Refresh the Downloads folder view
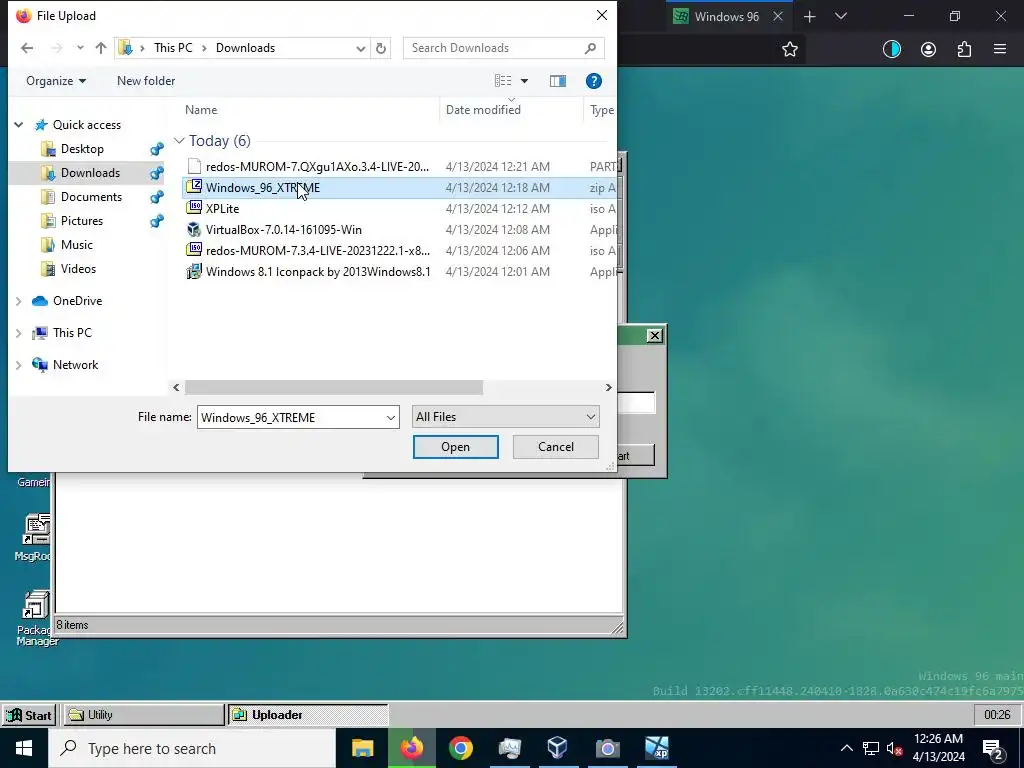This screenshot has width=1024, height=768. pyautogui.click(x=381, y=48)
